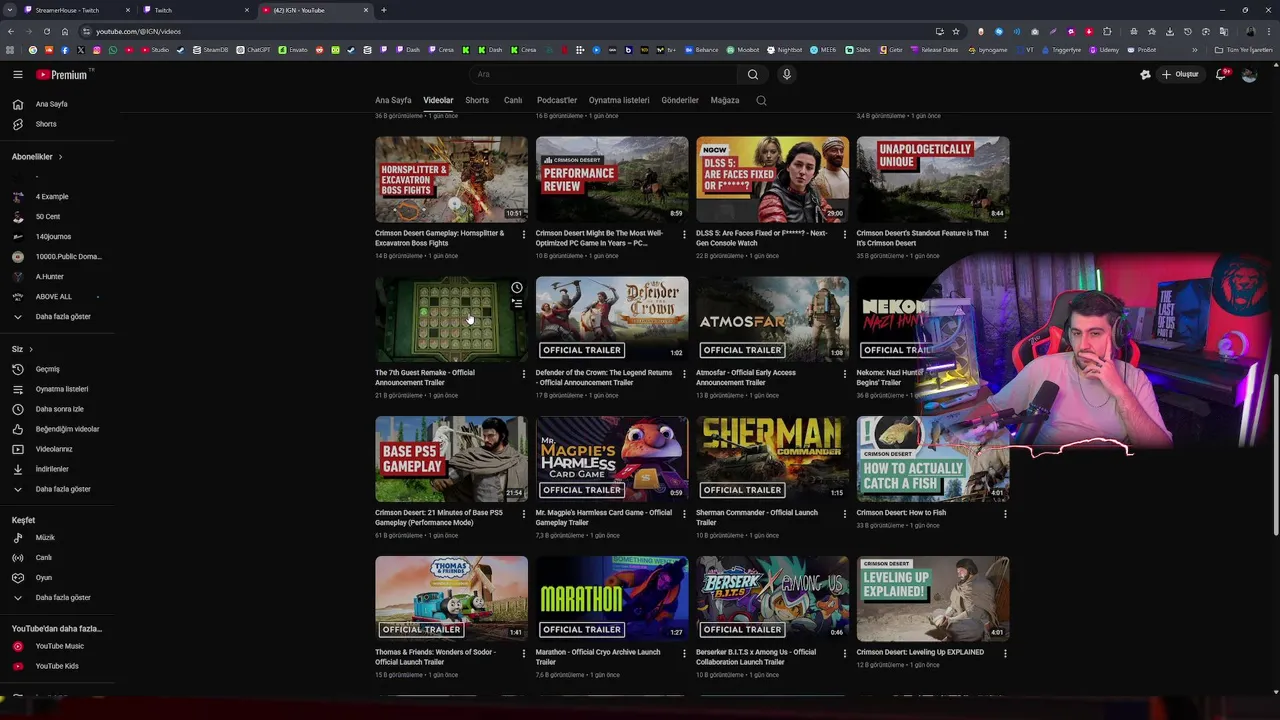Screen dimensions: 1280x720
Task: Open ChatGPT bookmark in bookmarks bar
Action: coord(254,50)
